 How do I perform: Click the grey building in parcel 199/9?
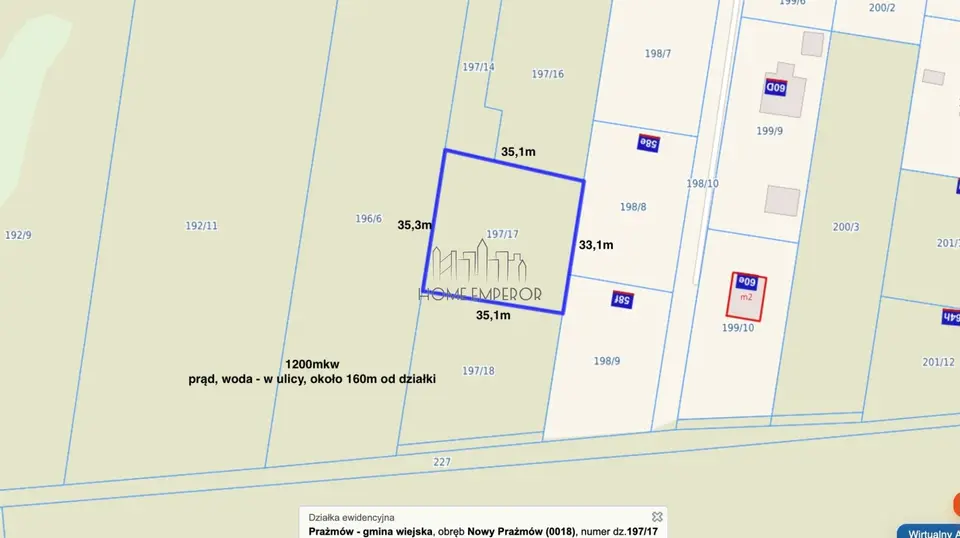[x=782, y=89]
